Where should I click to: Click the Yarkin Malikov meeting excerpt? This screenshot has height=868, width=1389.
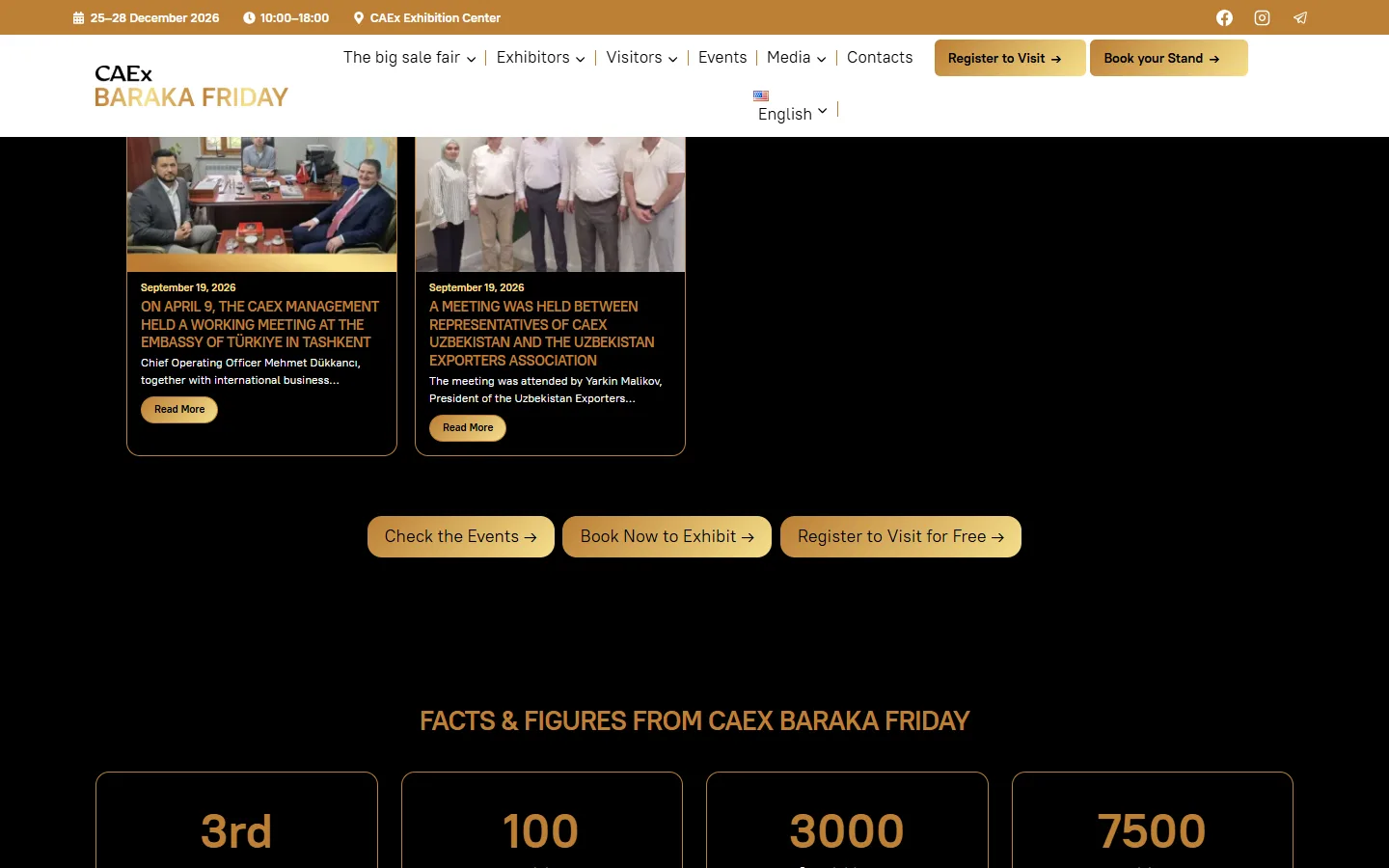tap(546, 390)
